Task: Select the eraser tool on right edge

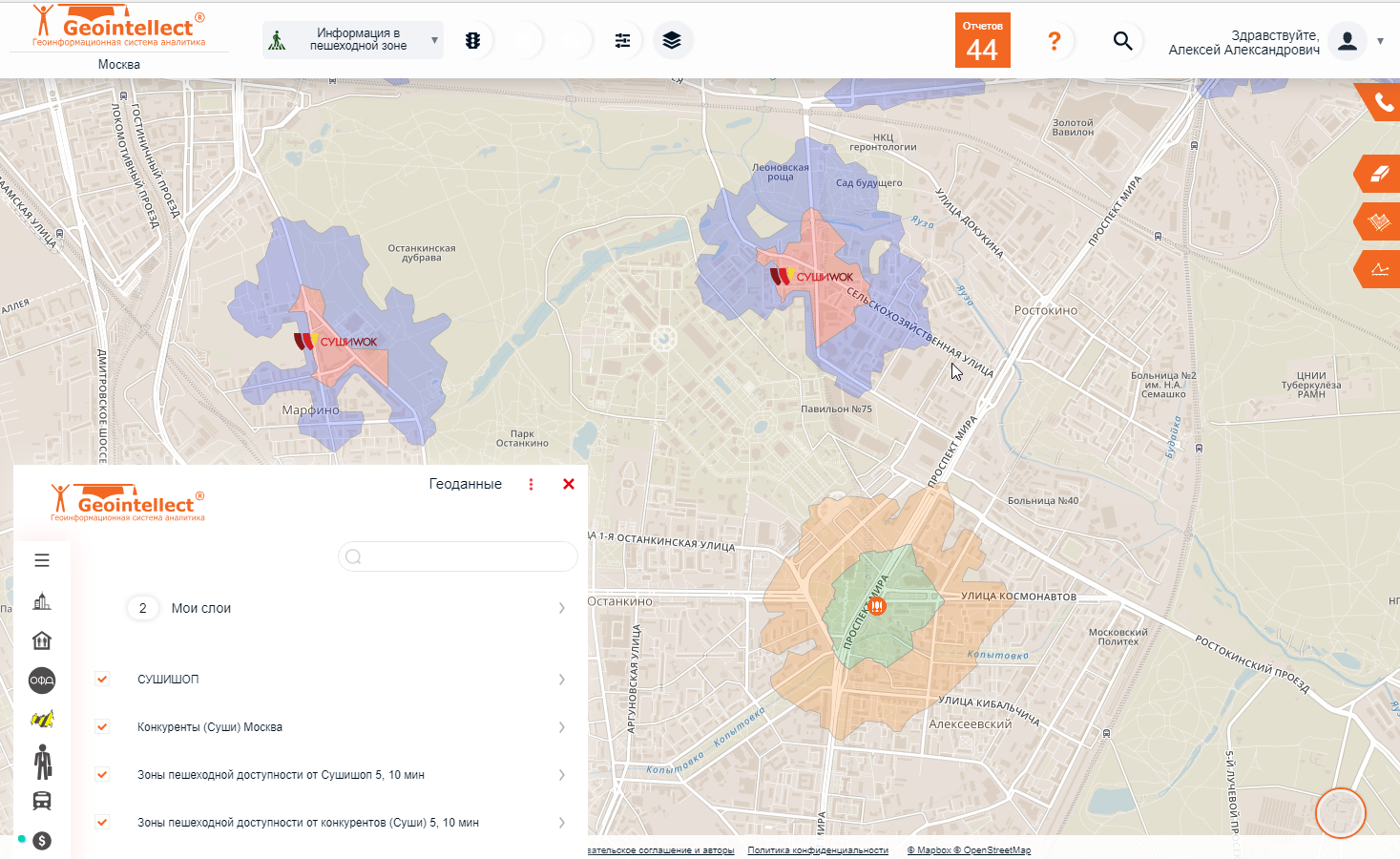Action: [1380, 174]
